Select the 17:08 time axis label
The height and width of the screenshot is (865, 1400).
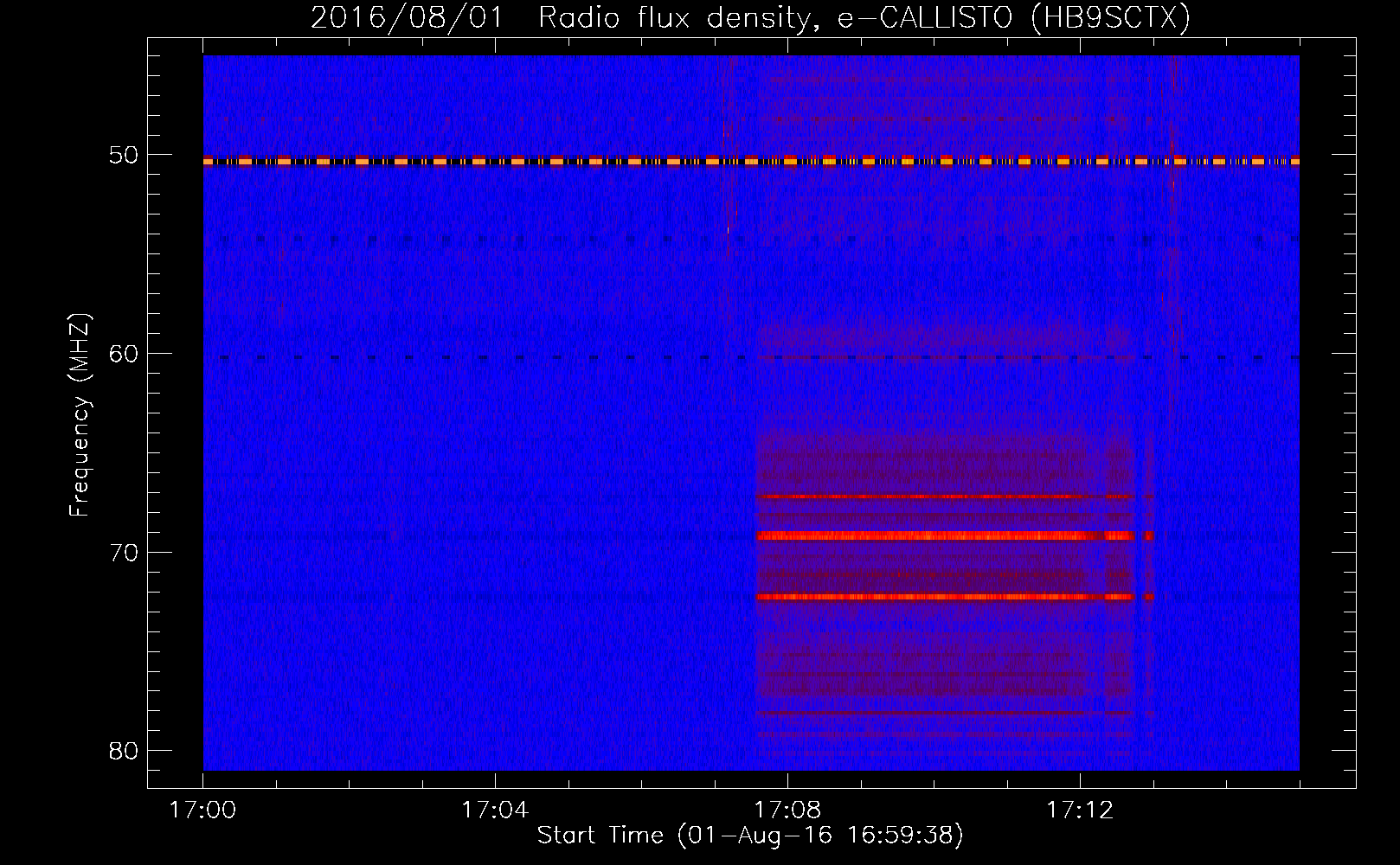click(787, 811)
